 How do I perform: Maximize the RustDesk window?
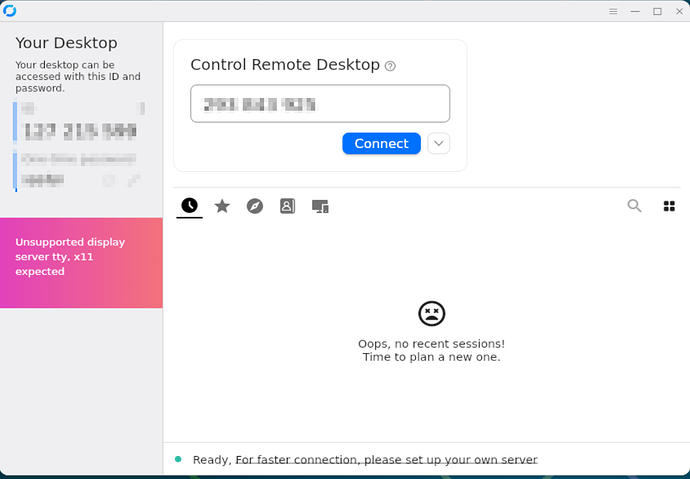(657, 11)
